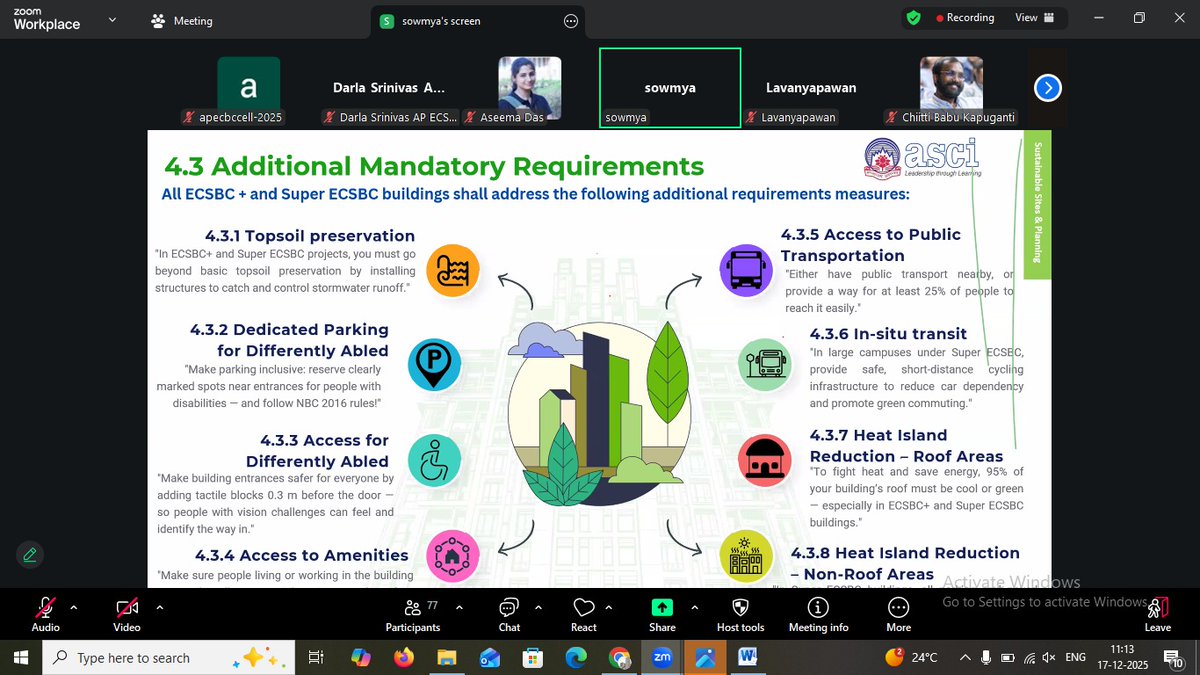Viewport: 1200px width, 675px height.
Task: Show hidden system tray icons
Action: 965,657
